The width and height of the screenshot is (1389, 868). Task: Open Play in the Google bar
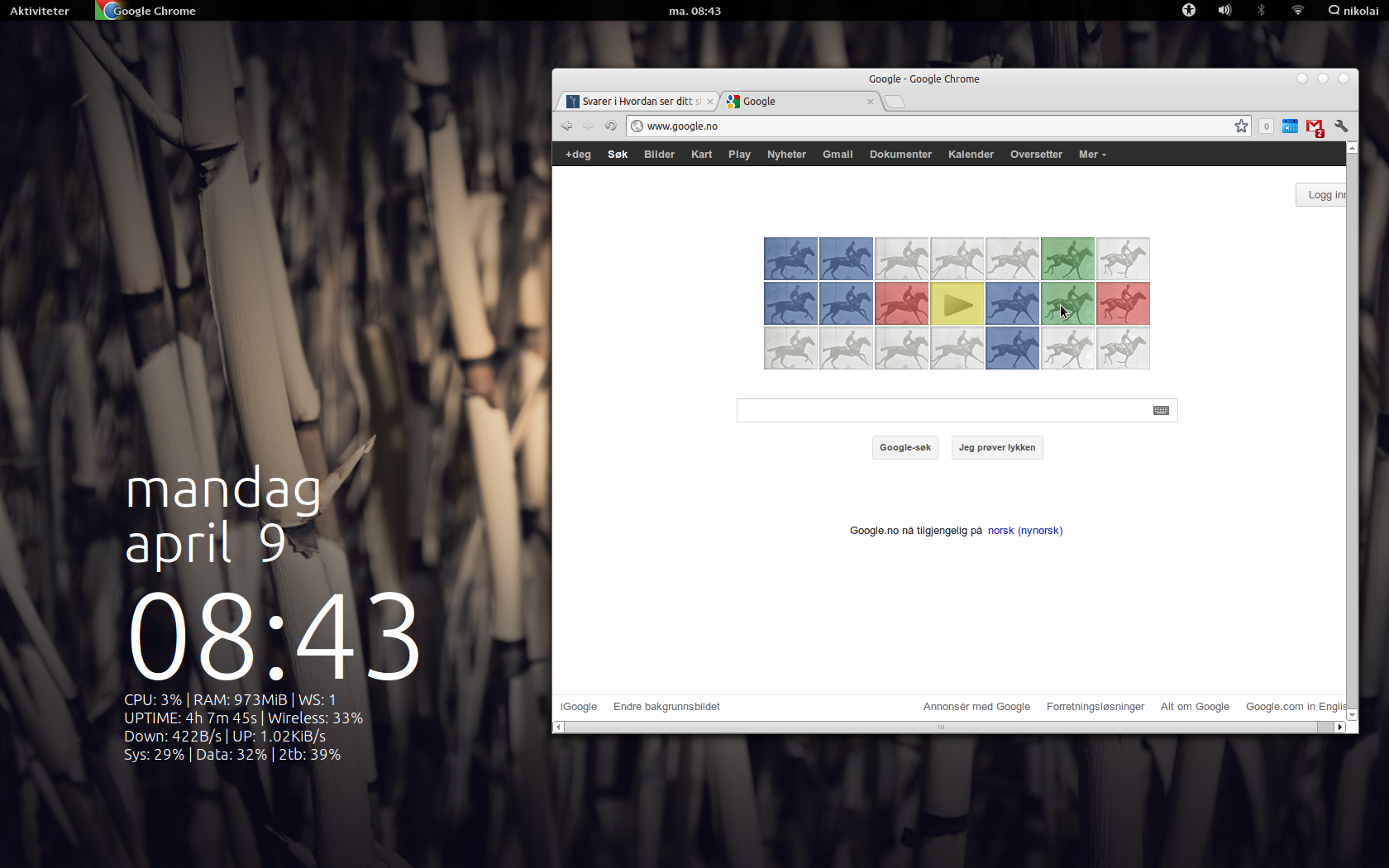point(739,155)
